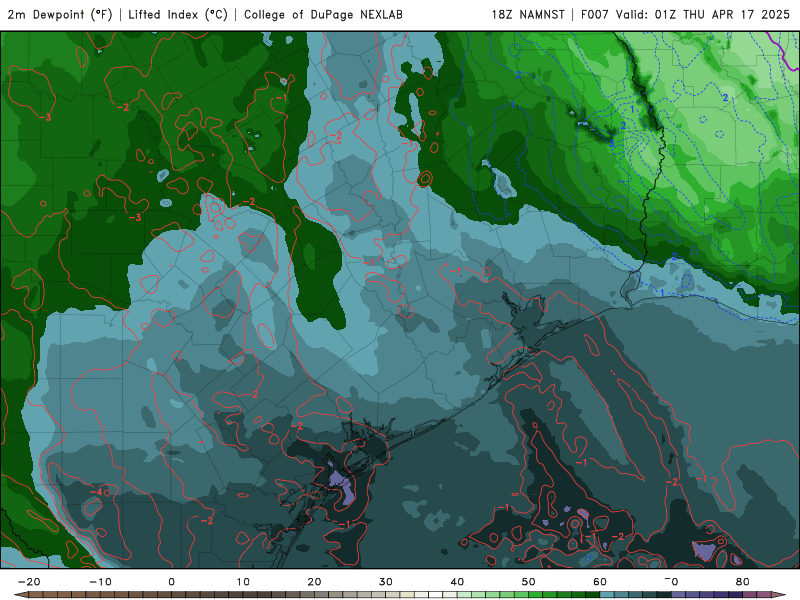Click the blue 3 lifted index contour label

tap(611, 144)
